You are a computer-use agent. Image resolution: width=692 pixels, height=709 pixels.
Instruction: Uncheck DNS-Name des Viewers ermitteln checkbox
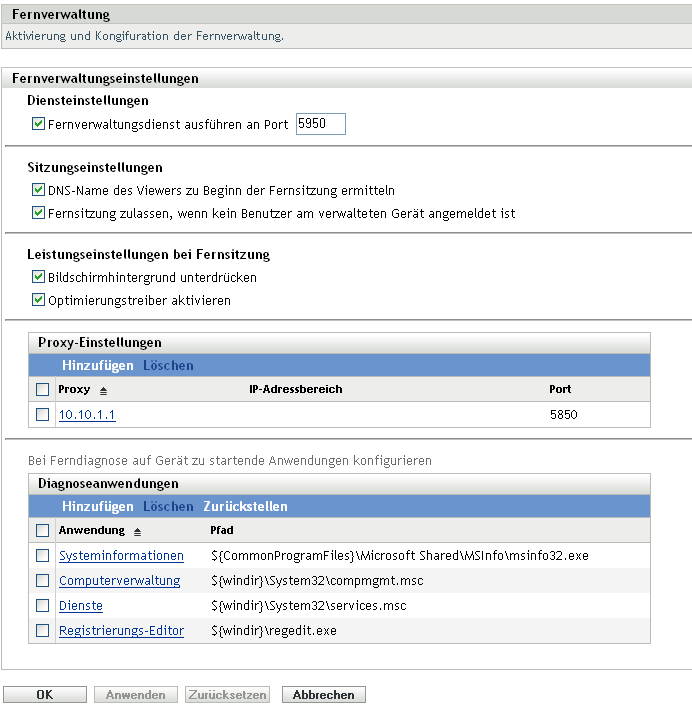pyautogui.click(x=39, y=190)
